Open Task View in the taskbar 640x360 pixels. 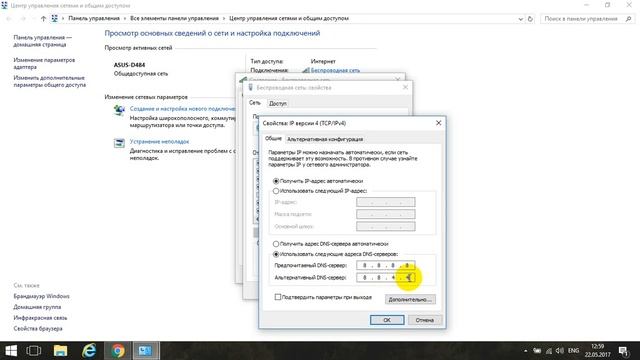(33, 351)
